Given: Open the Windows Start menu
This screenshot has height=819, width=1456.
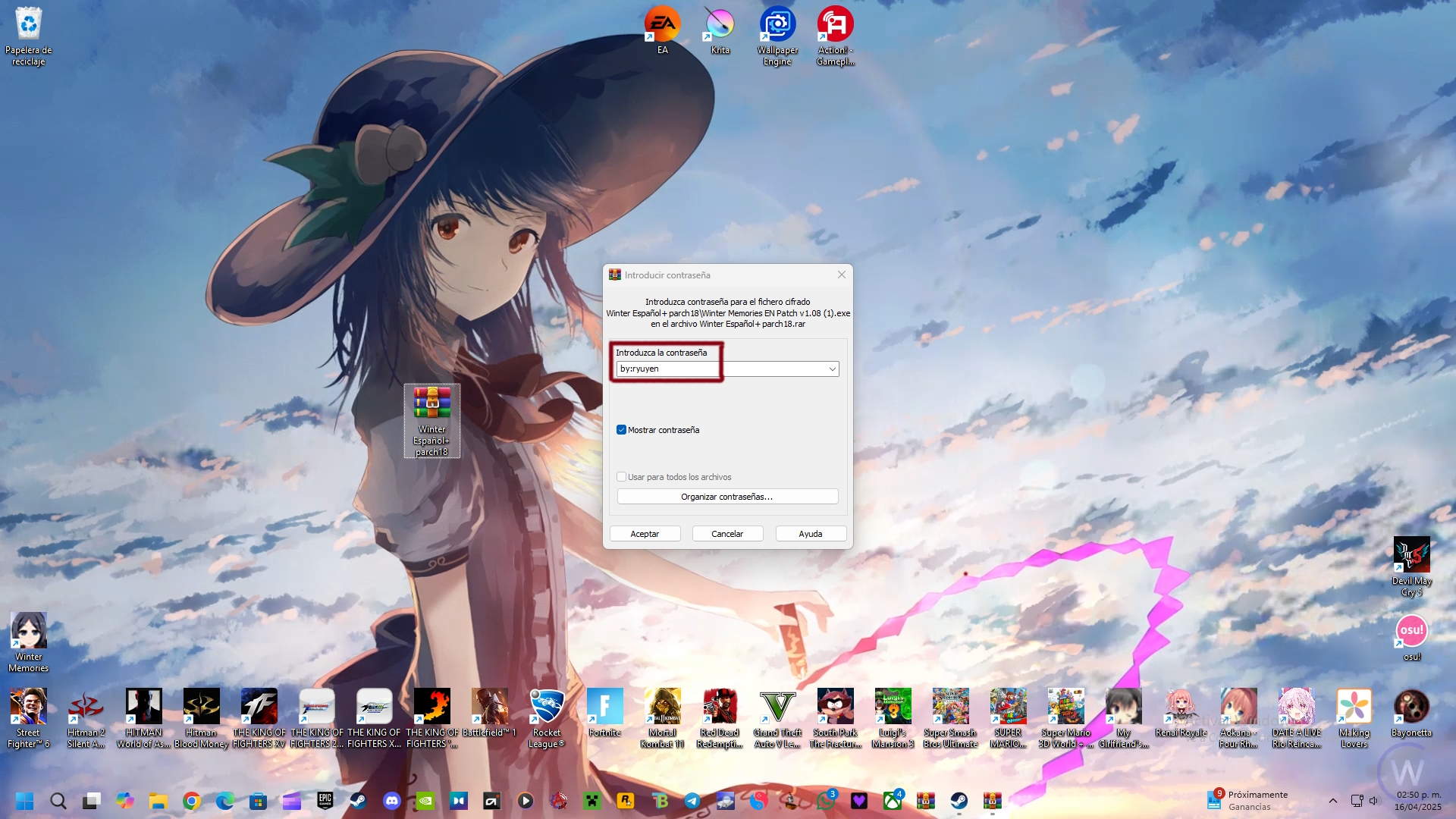Looking at the screenshot, I should click(24, 801).
